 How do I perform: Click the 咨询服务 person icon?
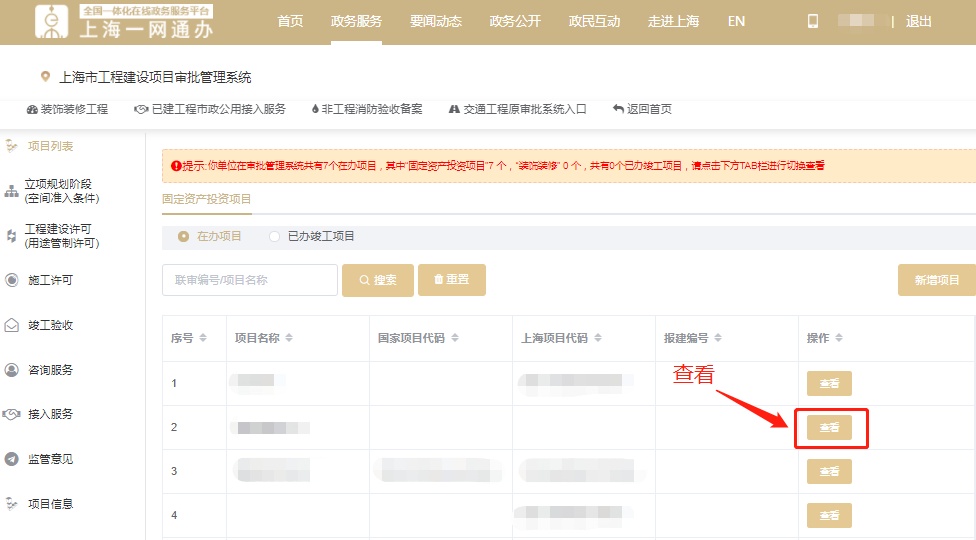click(12, 370)
